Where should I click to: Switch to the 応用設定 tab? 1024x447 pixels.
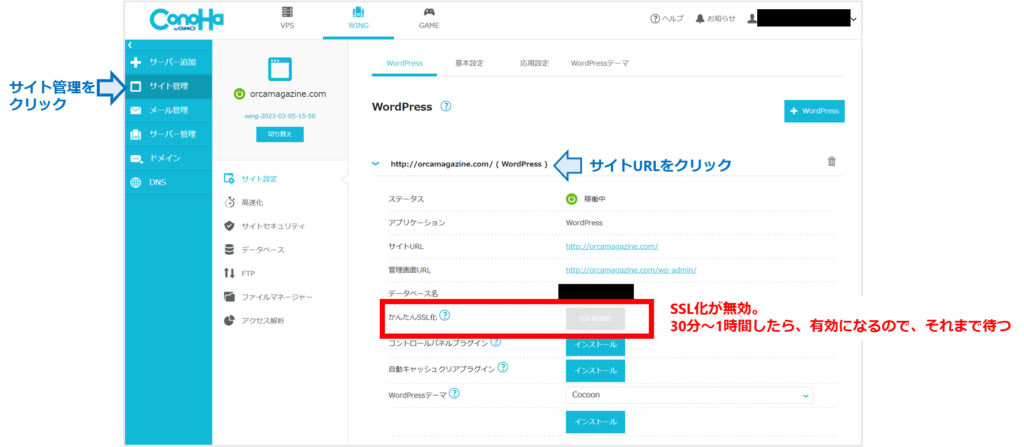[x=534, y=63]
